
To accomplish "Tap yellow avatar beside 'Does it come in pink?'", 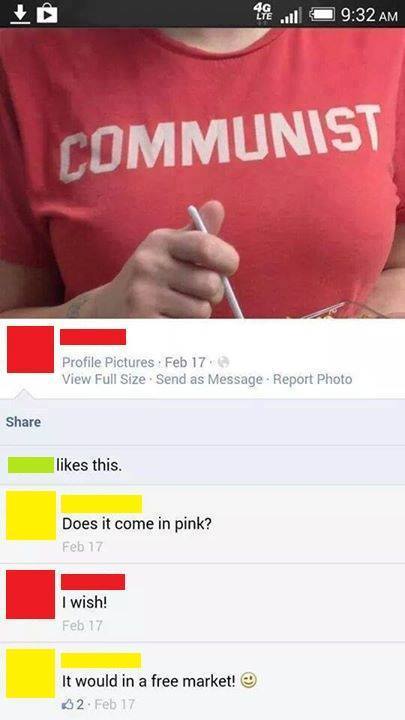I will tap(31, 515).
